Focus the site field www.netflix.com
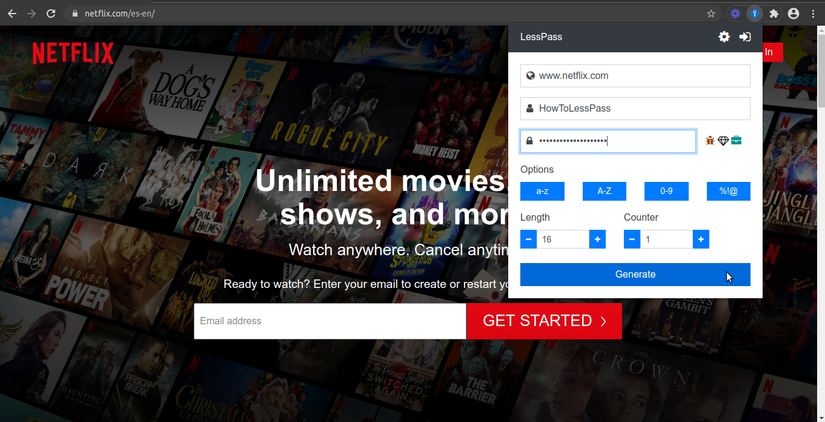The height and width of the screenshot is (422, 825). [635, 76]
